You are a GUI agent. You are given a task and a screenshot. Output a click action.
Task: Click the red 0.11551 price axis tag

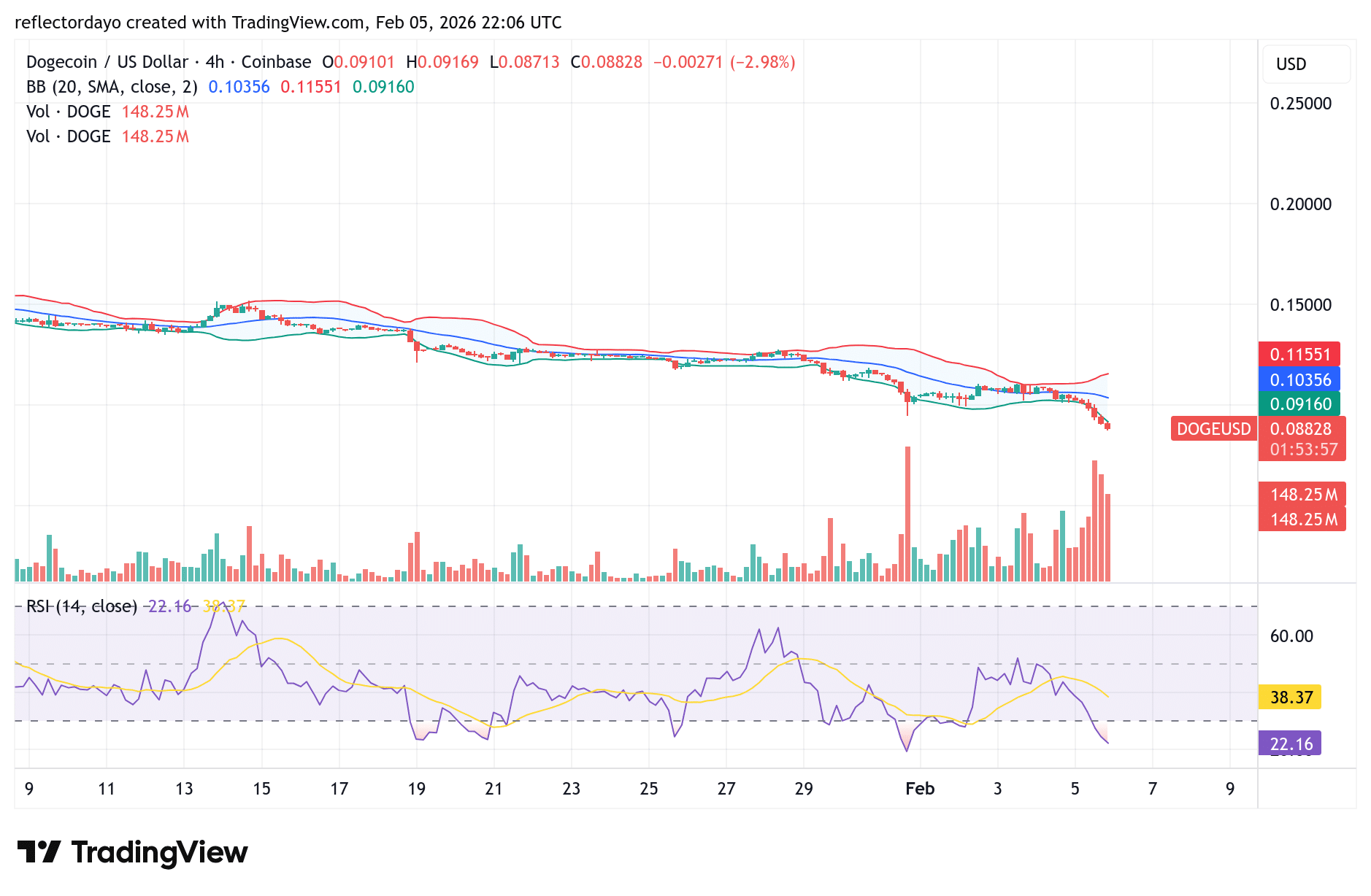[x=1299, y=355]
